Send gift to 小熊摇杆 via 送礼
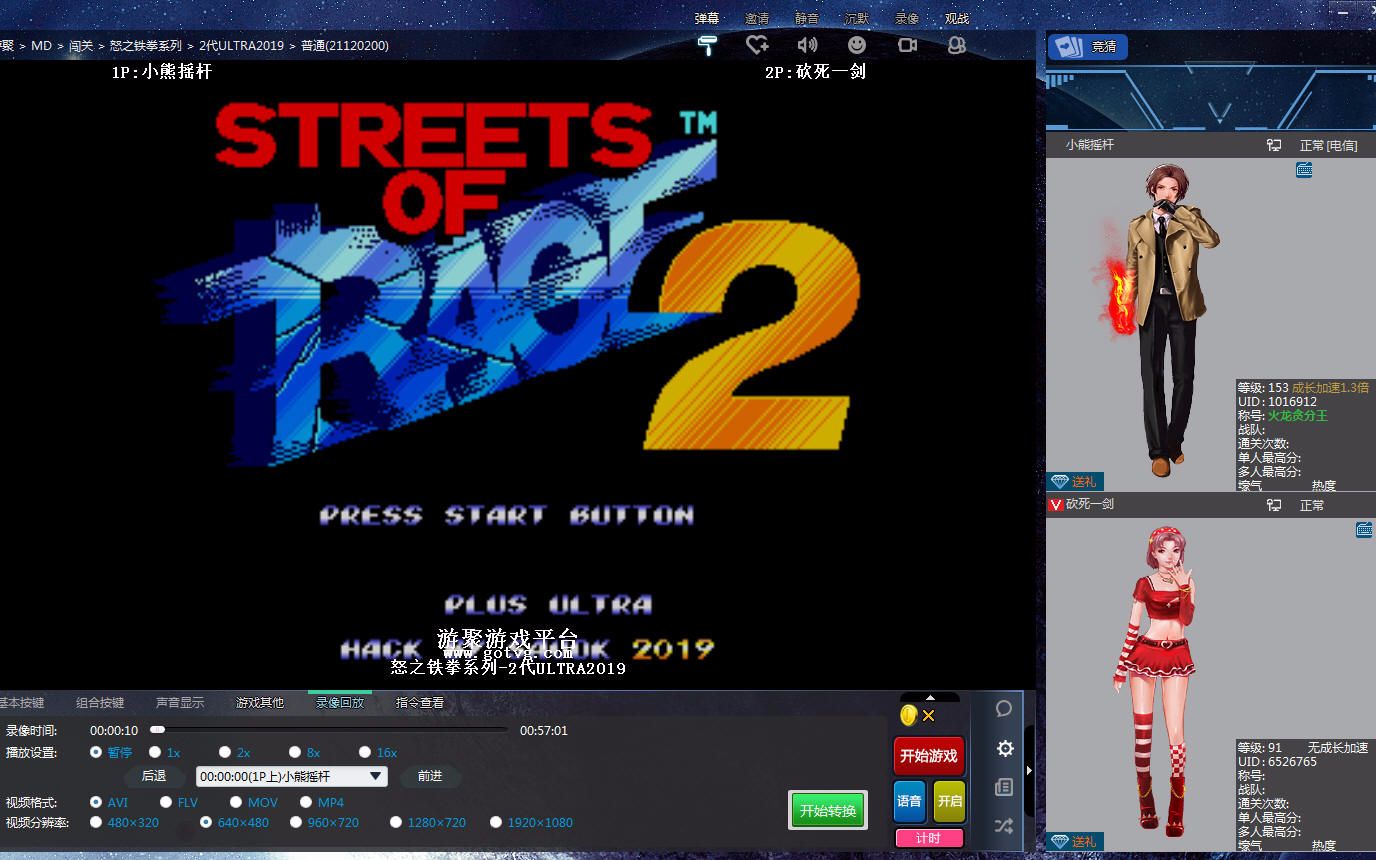This screenshot has width=1376, height=860. pos(1075,482)
